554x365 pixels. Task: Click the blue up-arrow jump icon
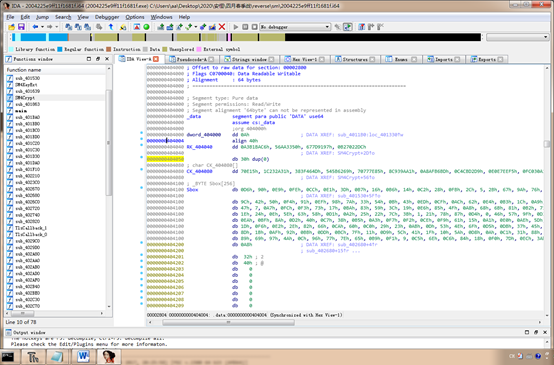[111, 27]
